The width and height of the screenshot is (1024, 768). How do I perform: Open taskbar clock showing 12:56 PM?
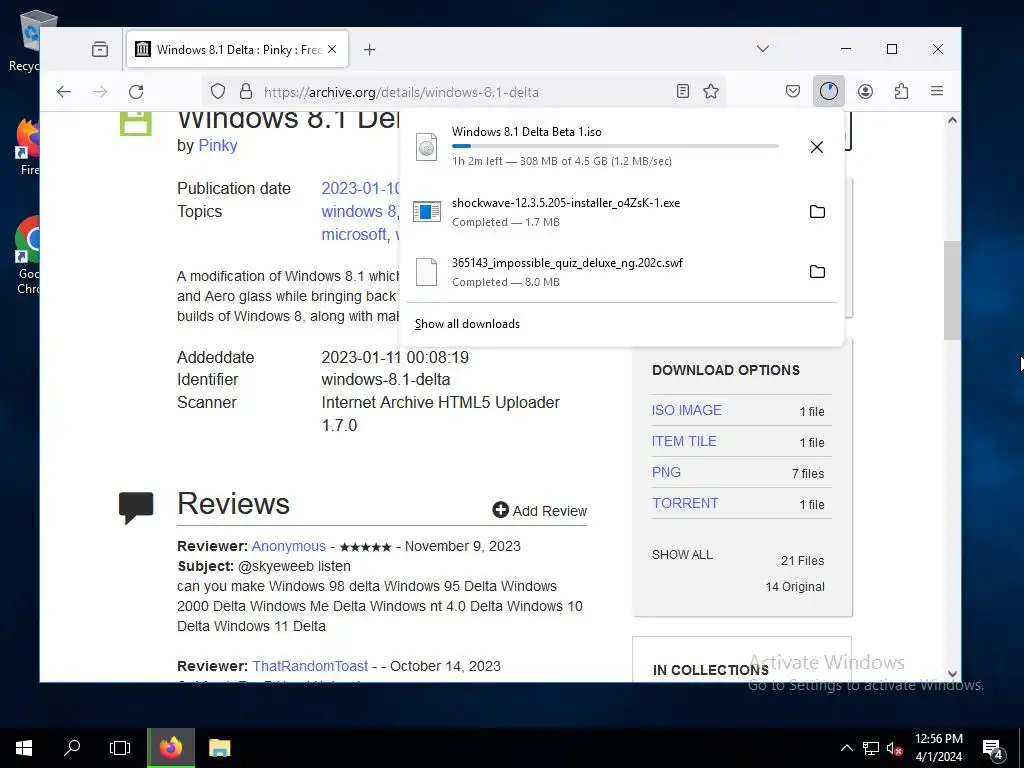[938, 748]
